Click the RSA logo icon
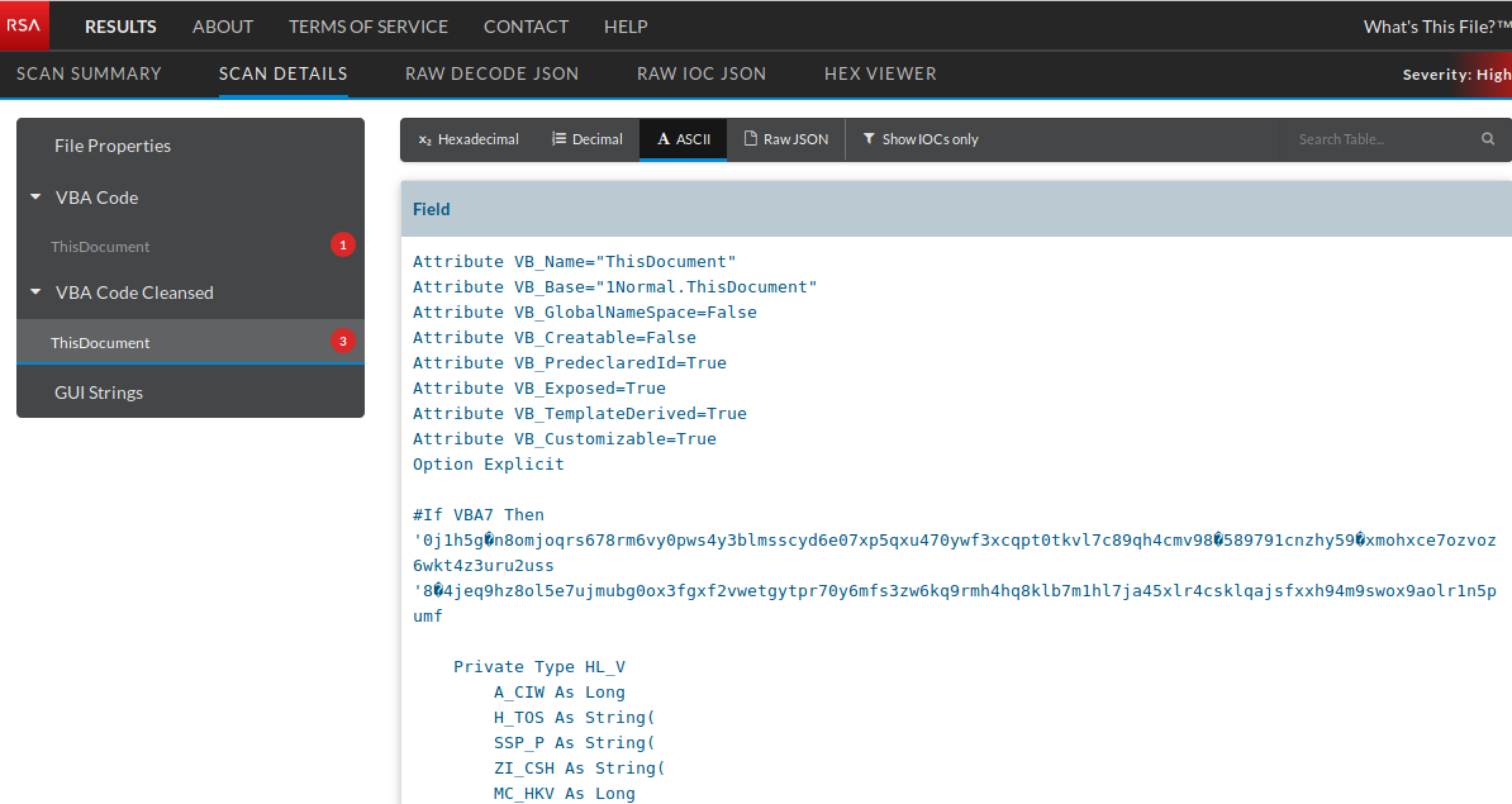The height and width of the screenshot is (804, 1512). (x=24, y=25)
